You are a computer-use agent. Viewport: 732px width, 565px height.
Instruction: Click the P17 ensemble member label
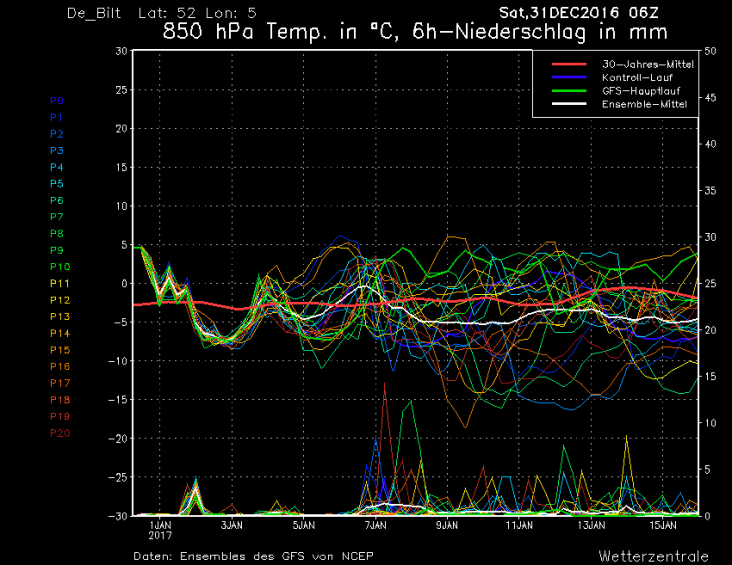click(x=60, y=383)
